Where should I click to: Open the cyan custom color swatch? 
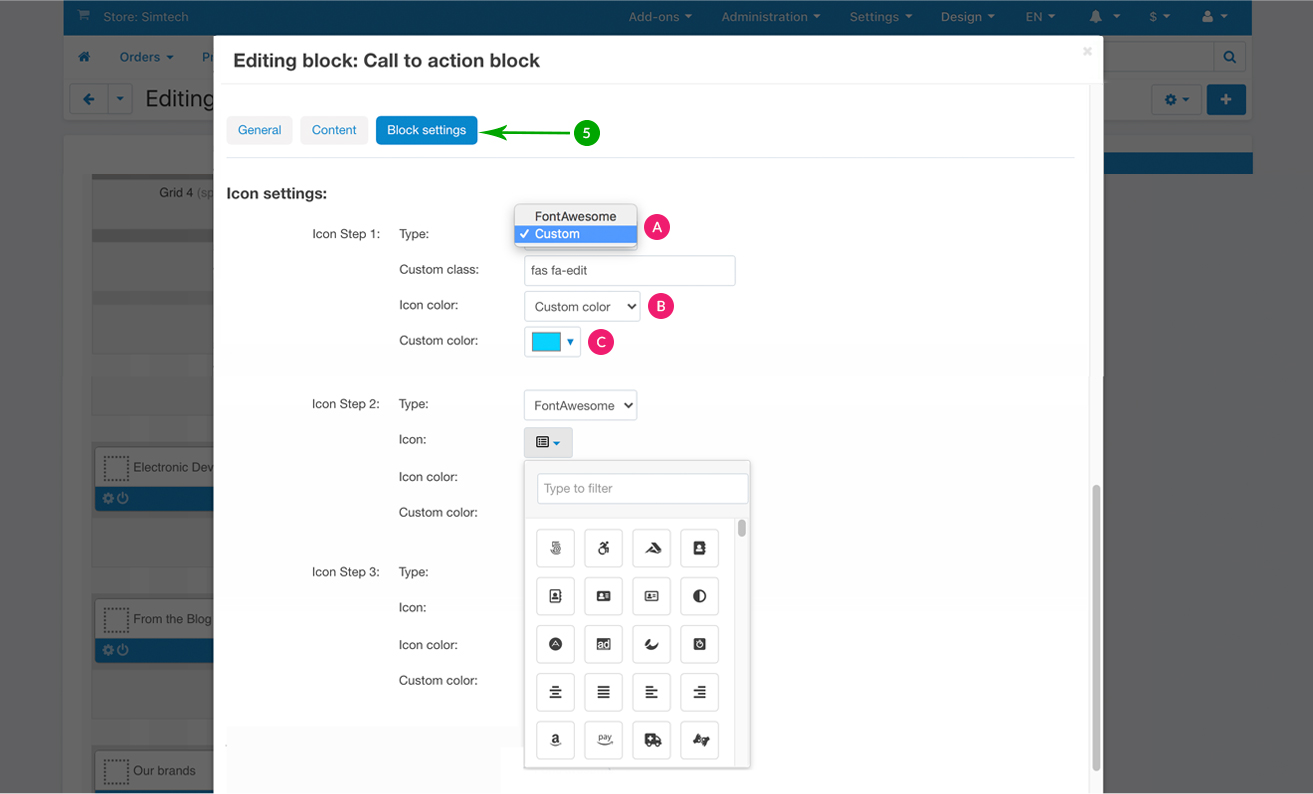[552, 342]
